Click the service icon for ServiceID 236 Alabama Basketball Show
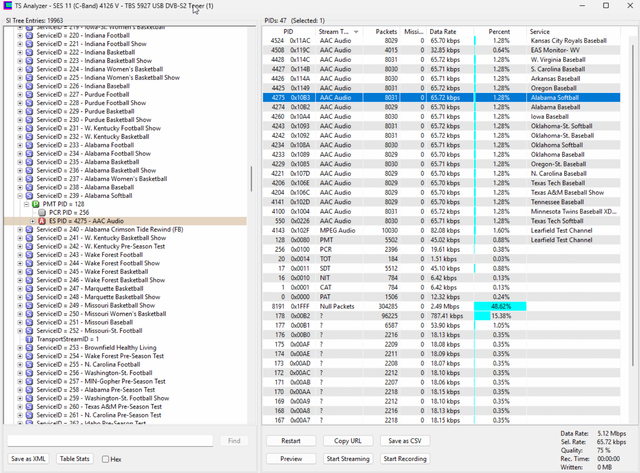Viewport: 640px width, 473px height. [29, 170]
